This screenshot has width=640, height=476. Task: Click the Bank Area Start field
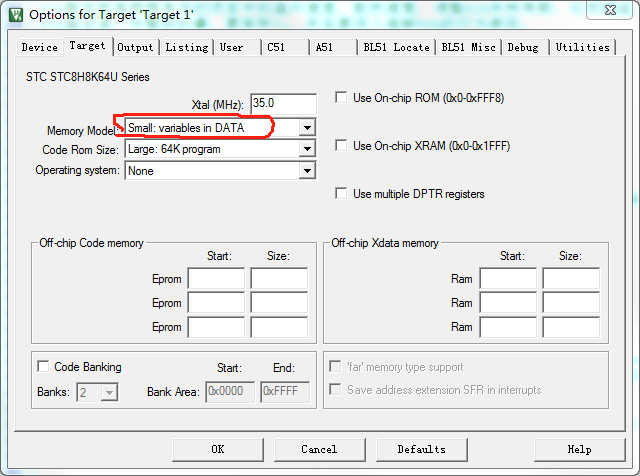pyautogui.click(x=231, y=391)
